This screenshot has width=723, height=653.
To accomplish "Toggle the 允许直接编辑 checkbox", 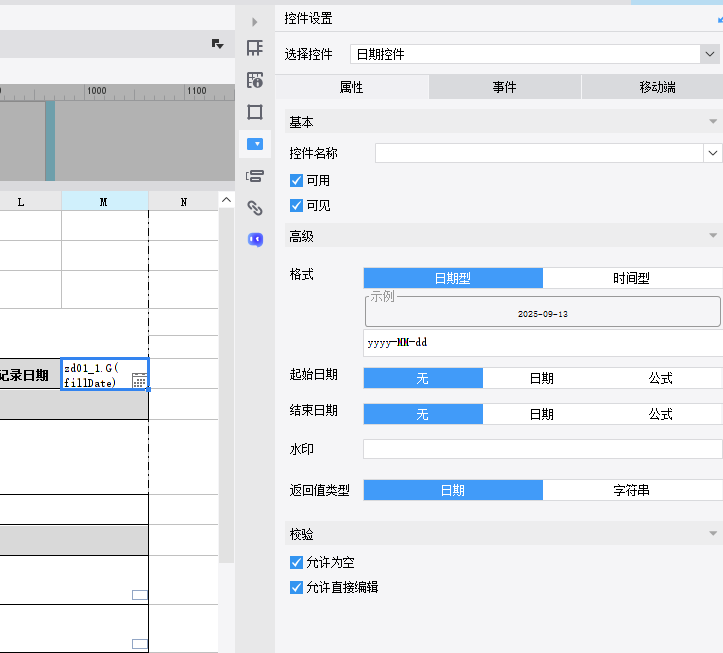I will point(296,588).
